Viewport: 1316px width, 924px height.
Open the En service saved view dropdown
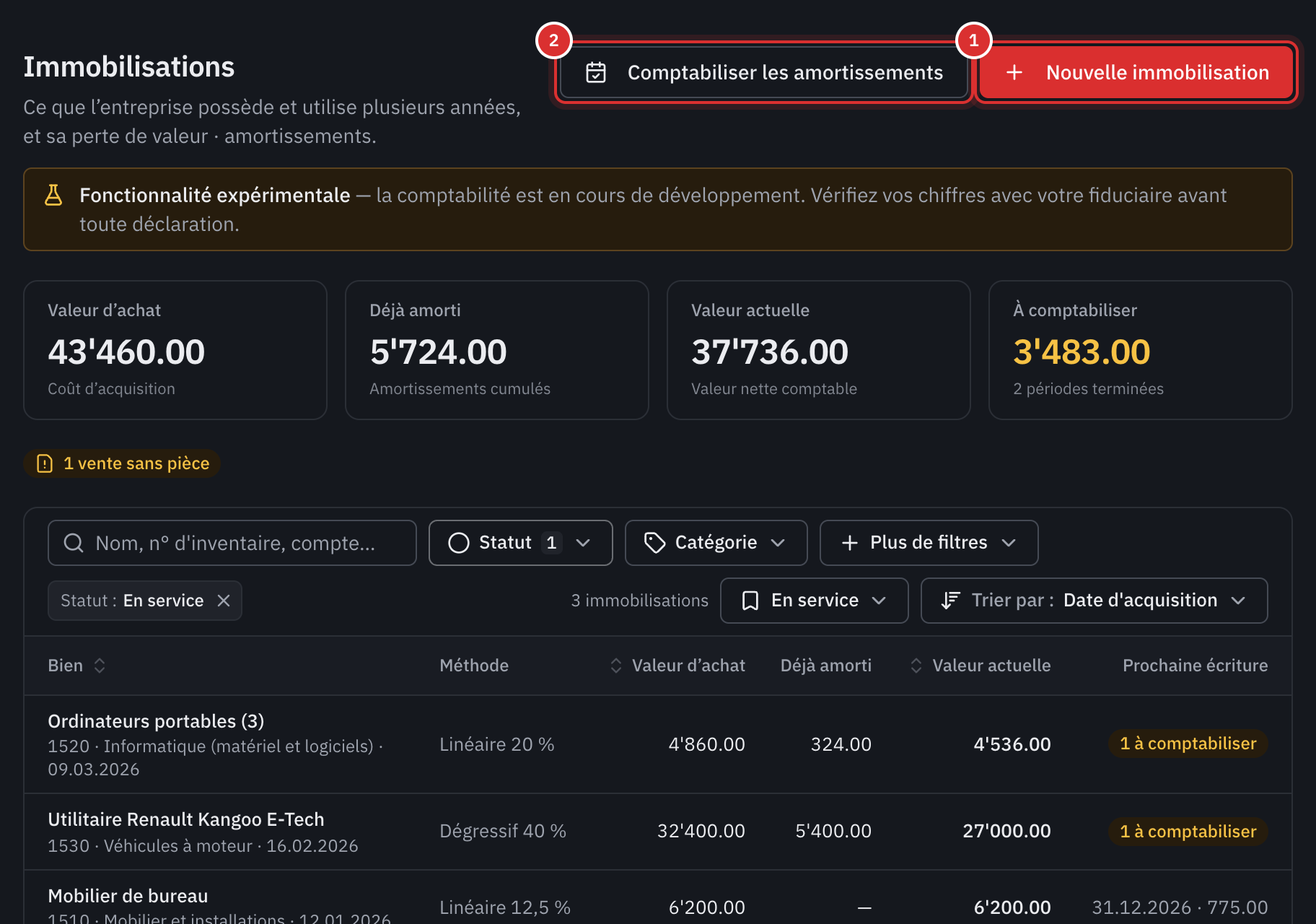815,601
